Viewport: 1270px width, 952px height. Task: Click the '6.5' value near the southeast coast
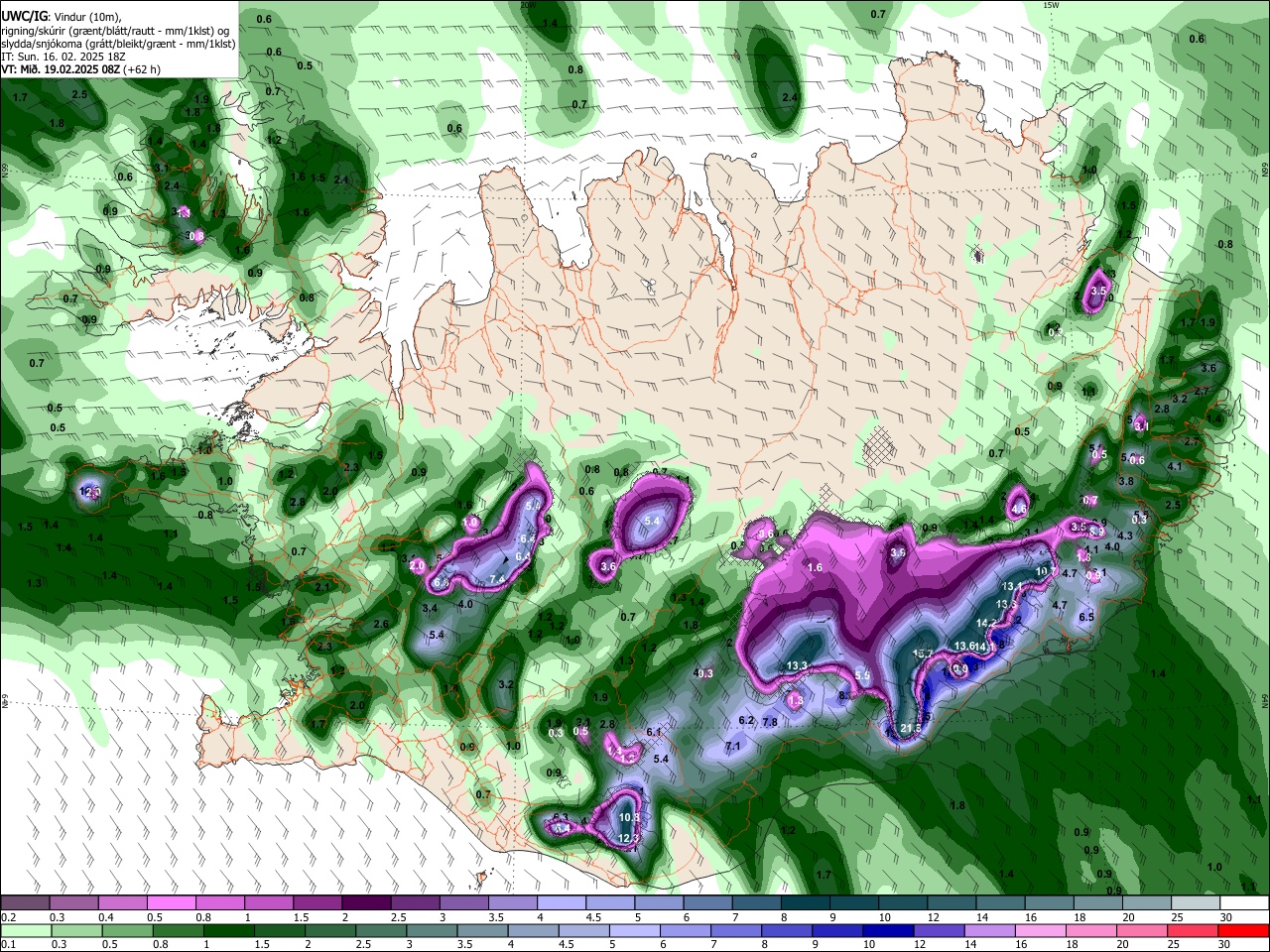[x=1086, y=617]
